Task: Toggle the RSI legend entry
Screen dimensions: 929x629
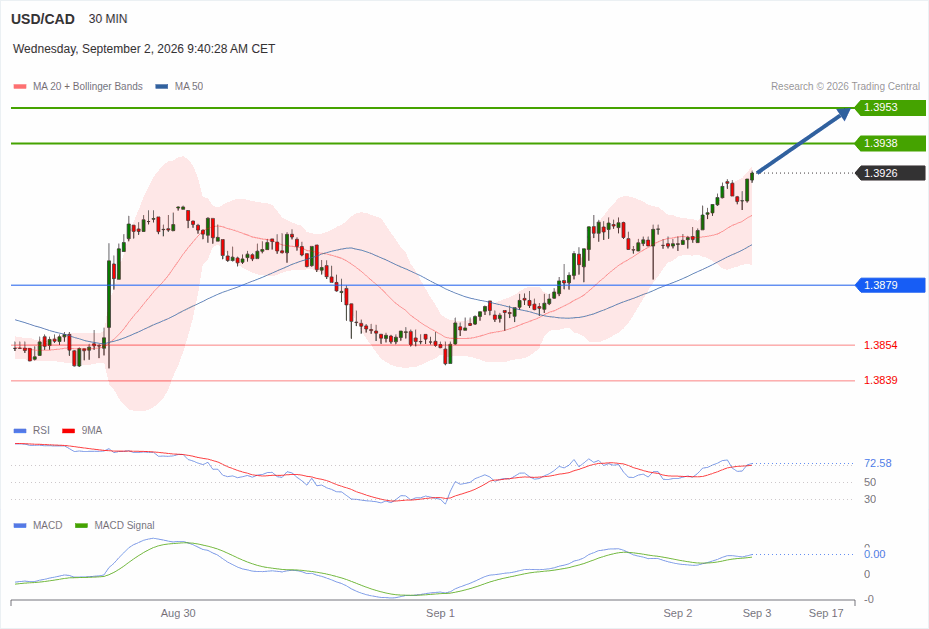Action: [31, 431]
